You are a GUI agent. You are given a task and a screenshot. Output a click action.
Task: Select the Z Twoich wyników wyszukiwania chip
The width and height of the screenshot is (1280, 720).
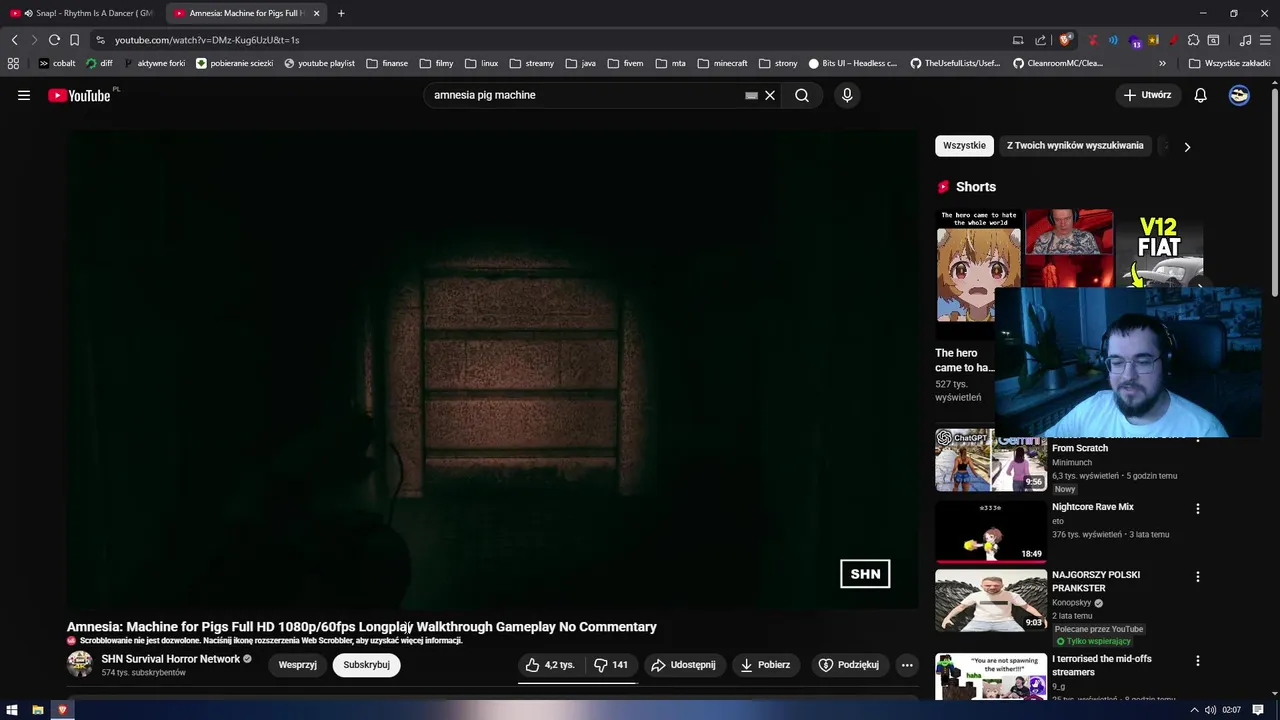tap(1075, 146)
